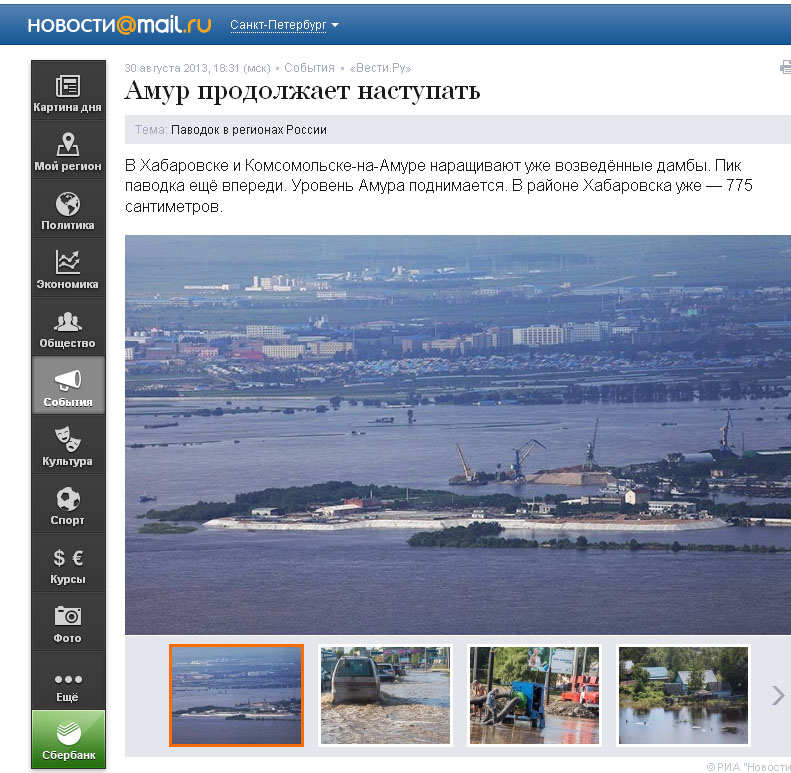The image size is (791, 773).
Task: Follow the Вести.Ру source link
Action: coord(378,68)
